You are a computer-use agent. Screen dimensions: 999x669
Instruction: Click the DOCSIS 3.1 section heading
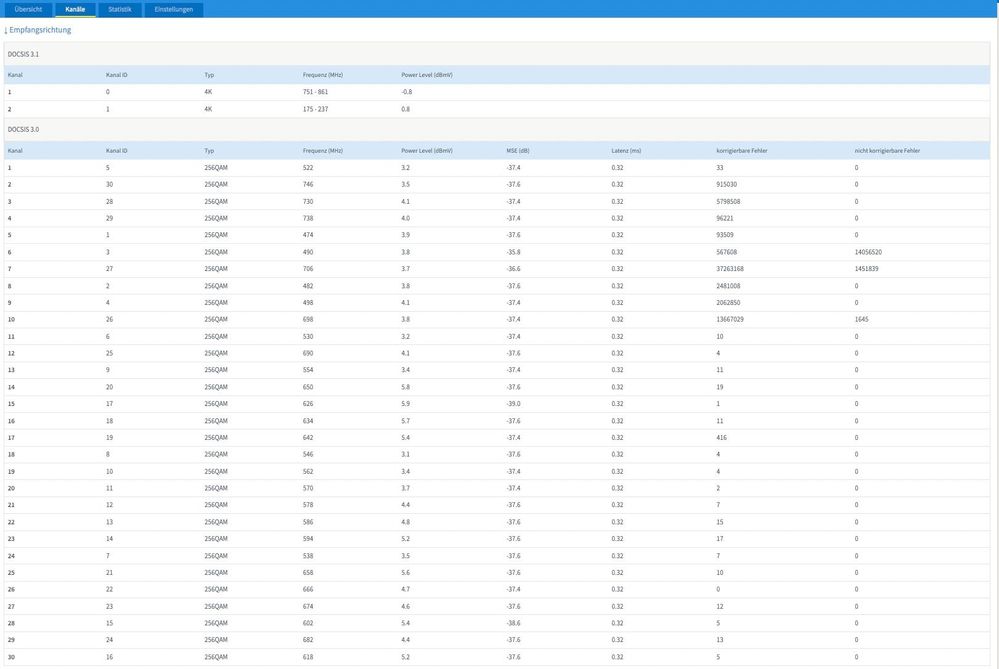[x=23, y=54]
